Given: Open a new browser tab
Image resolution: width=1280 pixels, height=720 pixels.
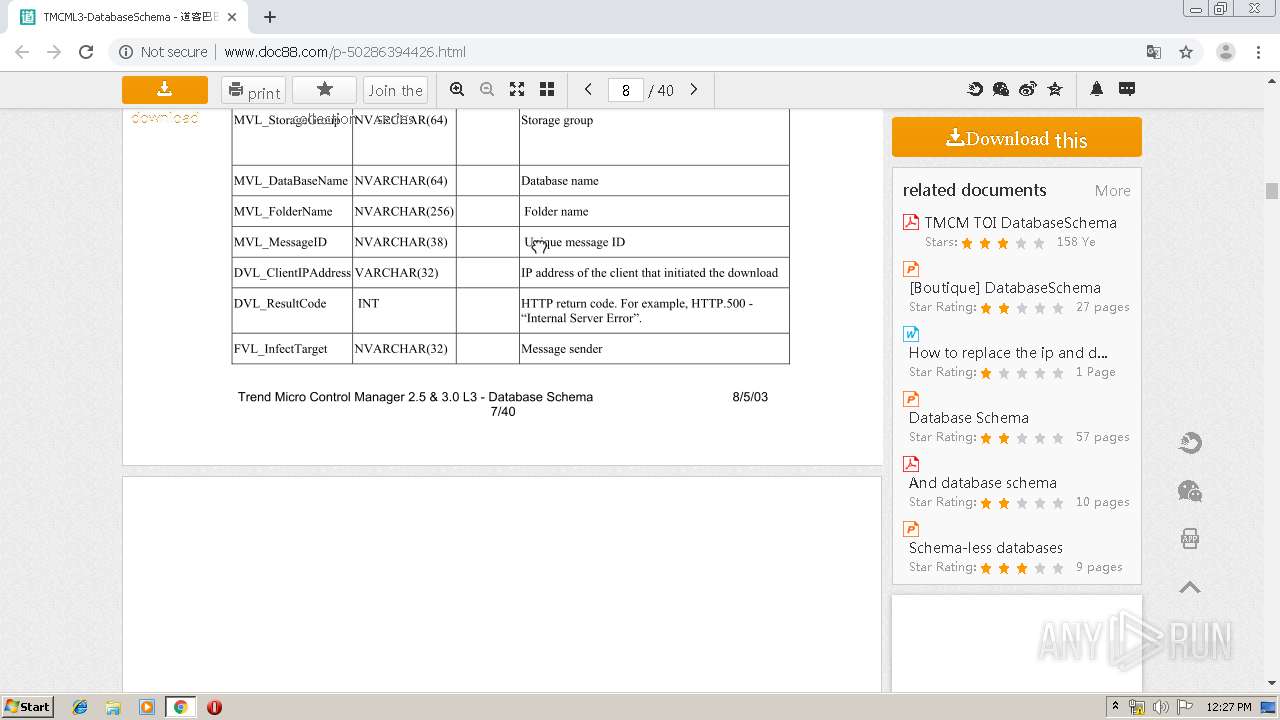Looking at the screenshot, I should (270, 17).
